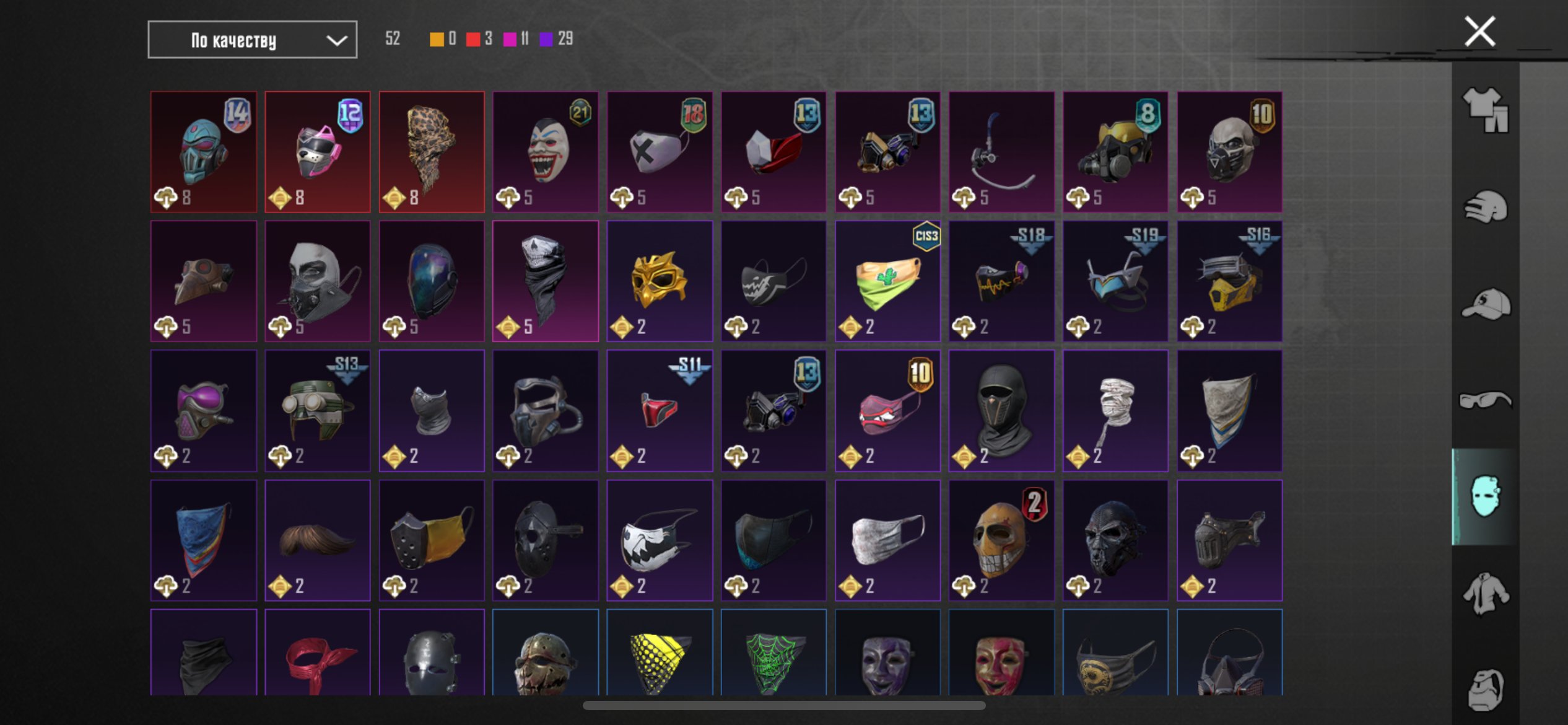Filter by the pink quality swatch
Screen dimensions: 1568x725
pyautogui.click(x=510, y=39)
